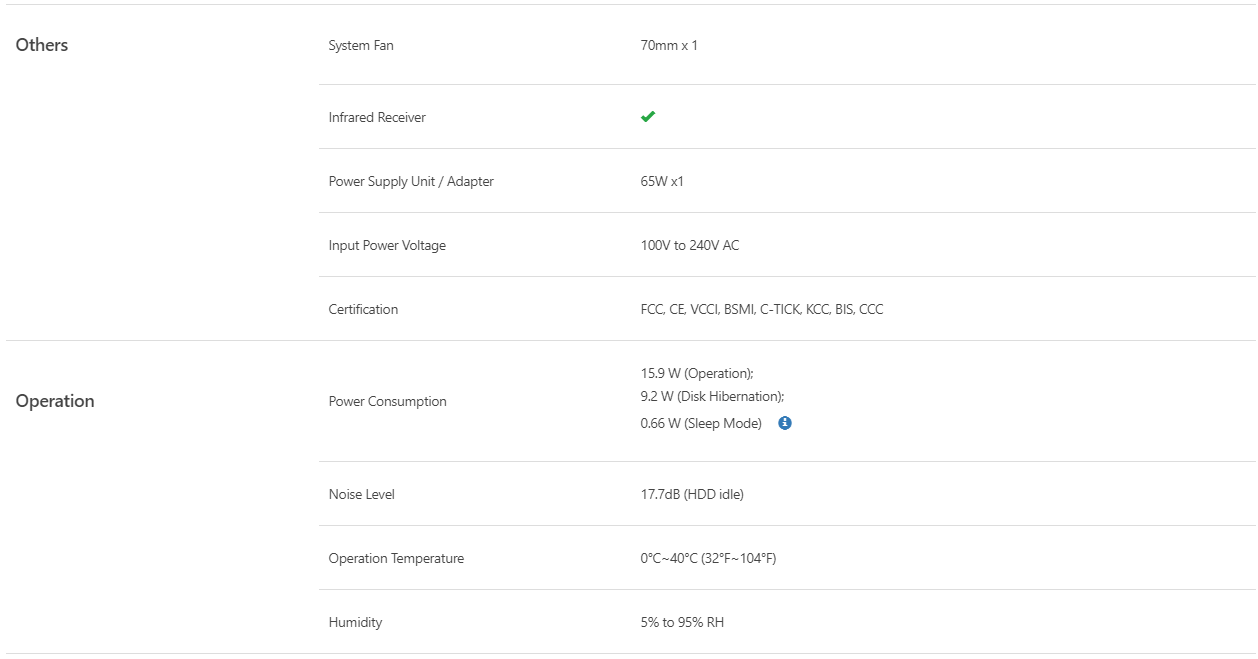Select the Operation Temperature label

point(396,558)
